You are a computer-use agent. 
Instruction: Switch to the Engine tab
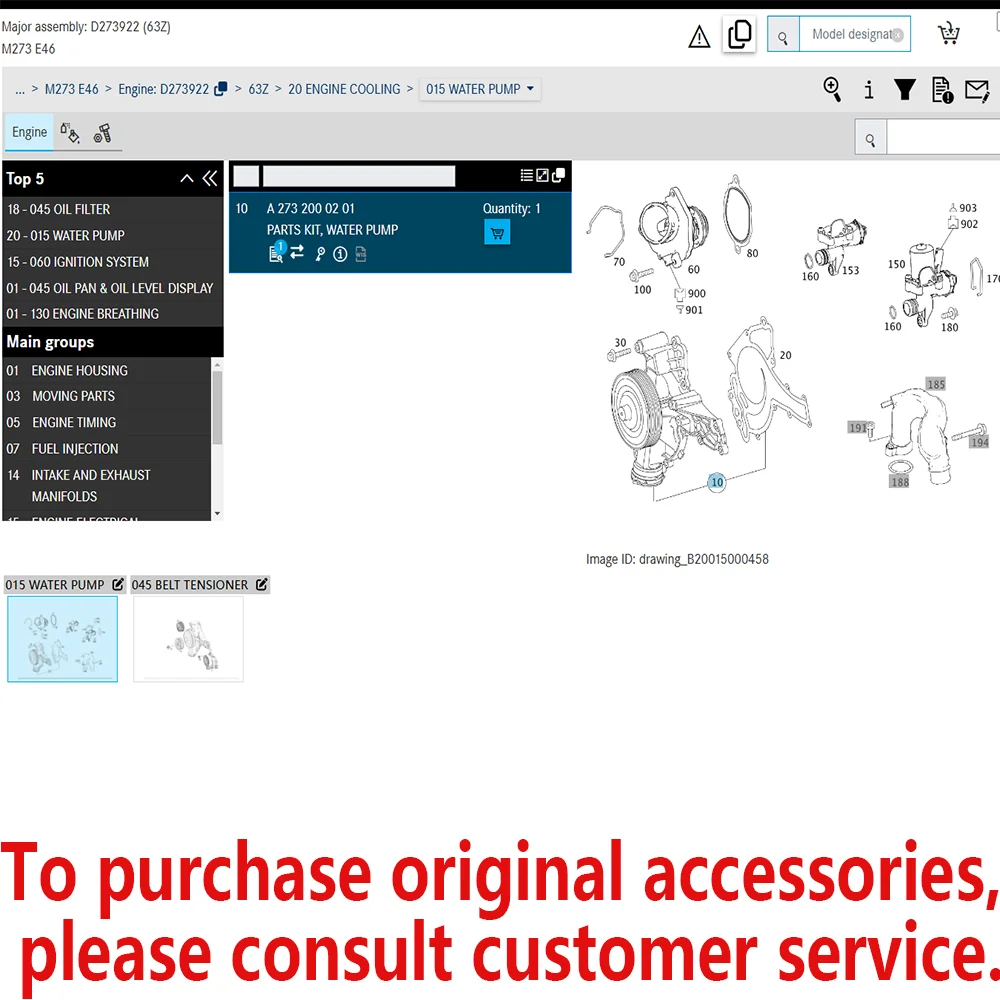pos(29,132)
